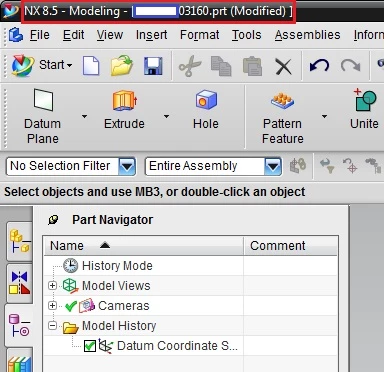Click the selection scope icon after Entire Assembly

[x=298, y=166]
